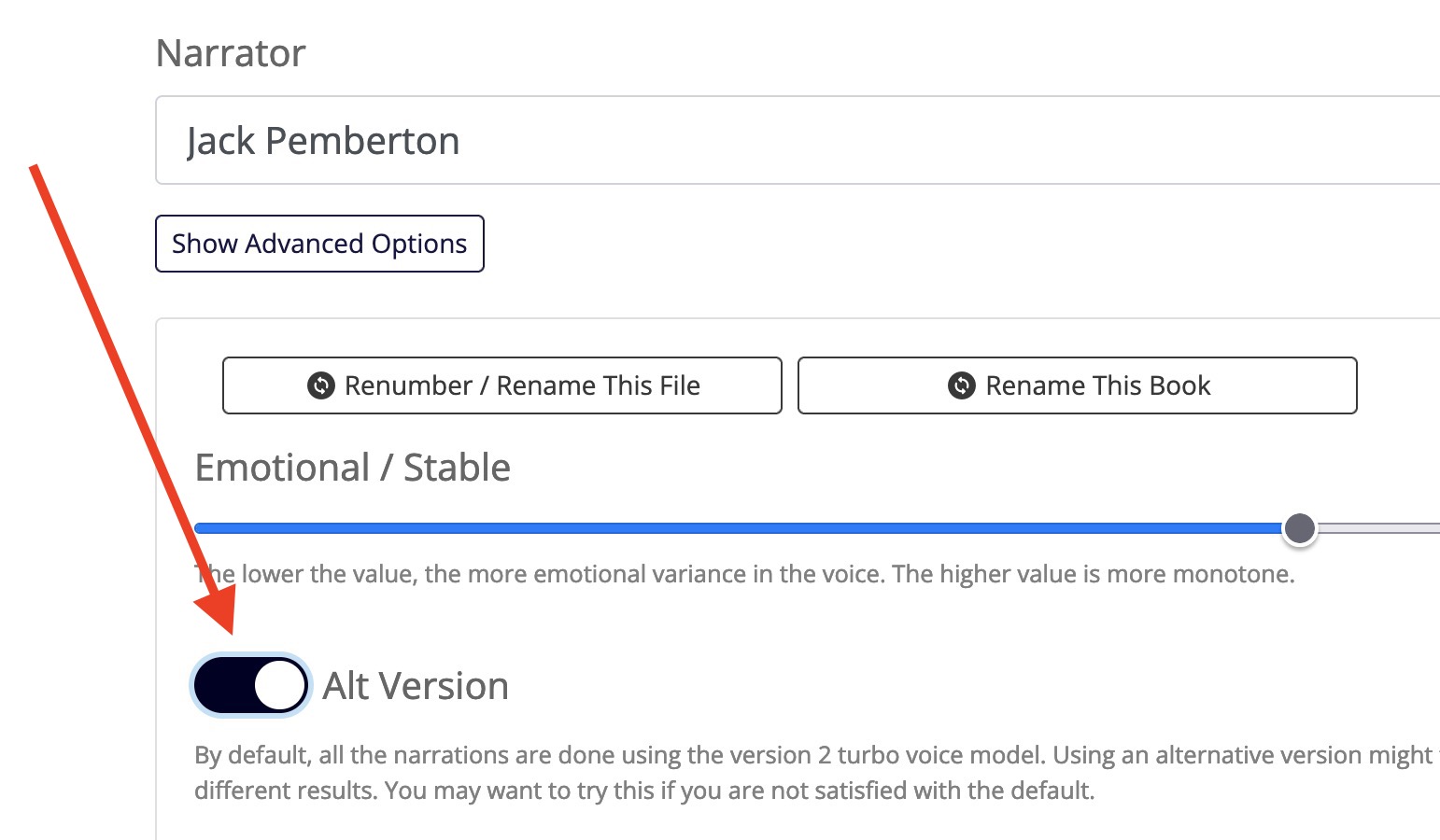Click the slider description about emotional variance
Screen dimensions: 1440x840
pos(744,574)
